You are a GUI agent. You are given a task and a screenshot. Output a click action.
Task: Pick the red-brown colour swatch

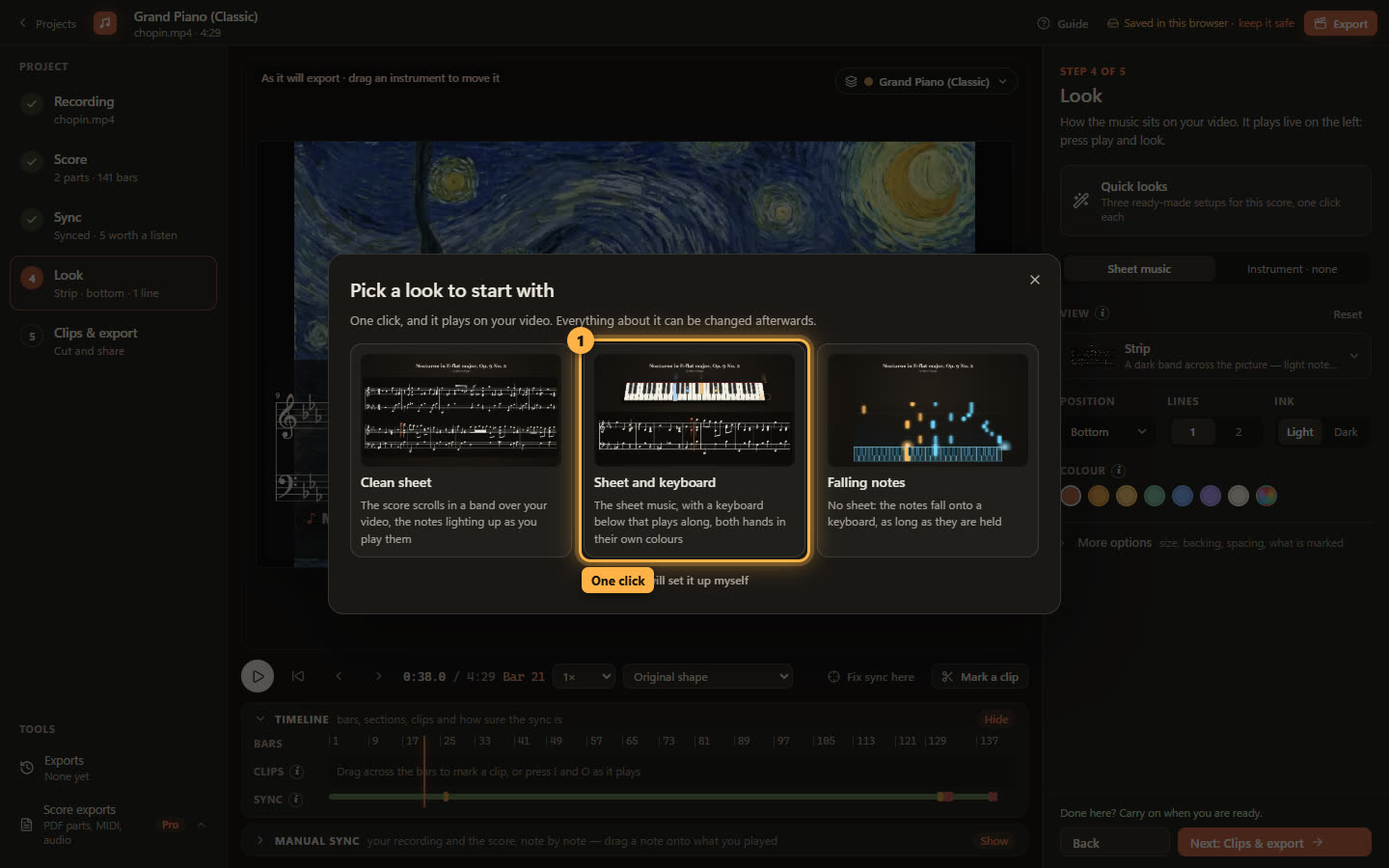point(1071,496)
